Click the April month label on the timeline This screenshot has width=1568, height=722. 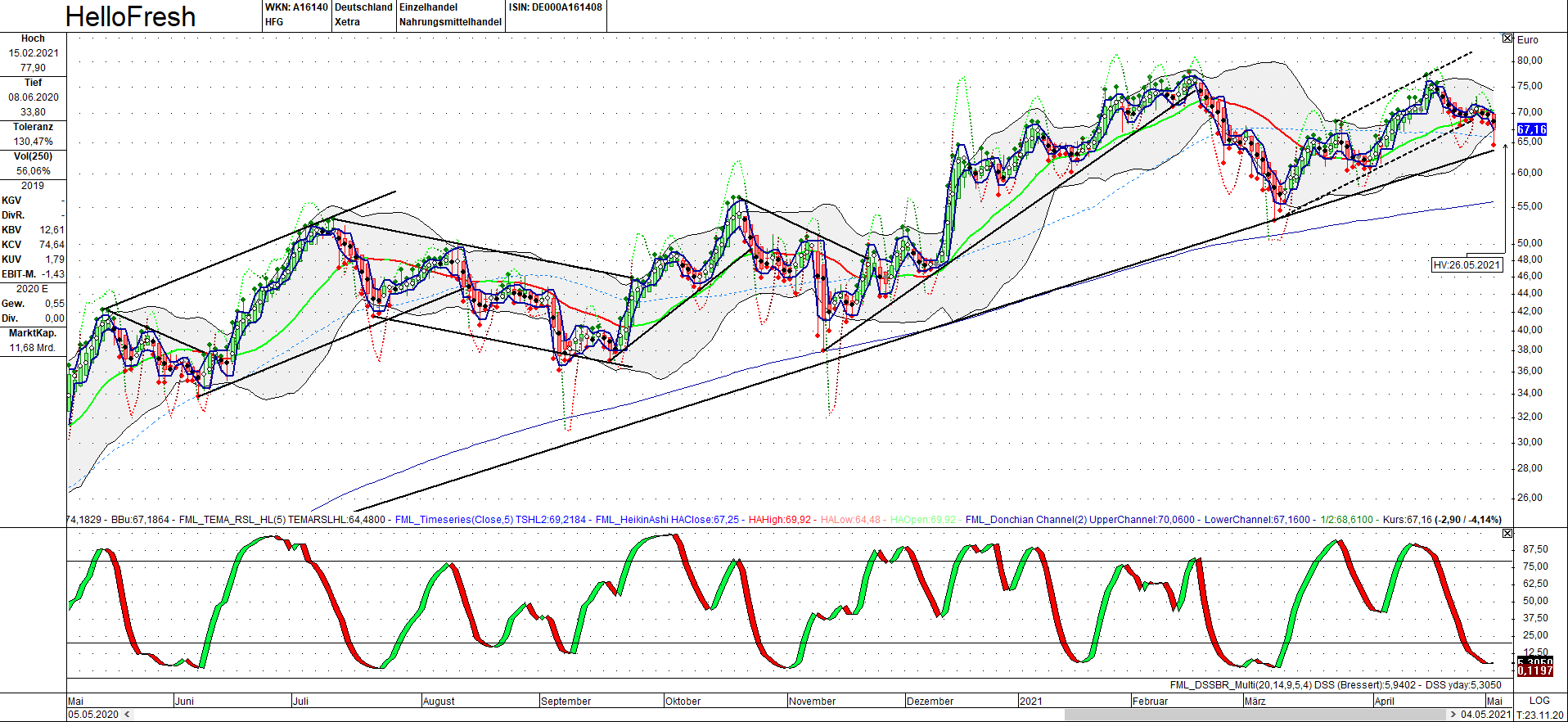(1385, 702)
